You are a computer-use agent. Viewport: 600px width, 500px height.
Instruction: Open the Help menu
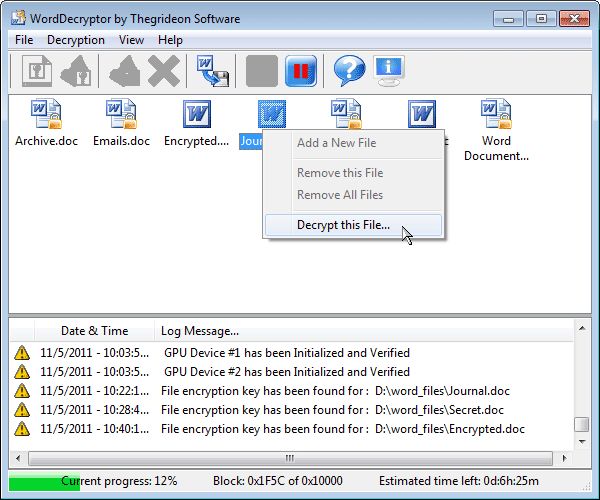click(170, 40)
